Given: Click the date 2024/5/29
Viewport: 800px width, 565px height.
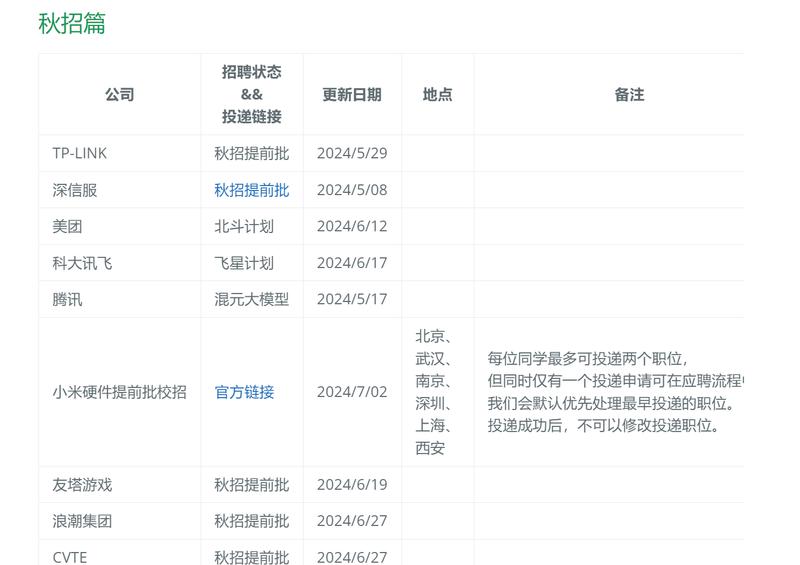Looking at the screenshot, I should [x=352, y=153].
